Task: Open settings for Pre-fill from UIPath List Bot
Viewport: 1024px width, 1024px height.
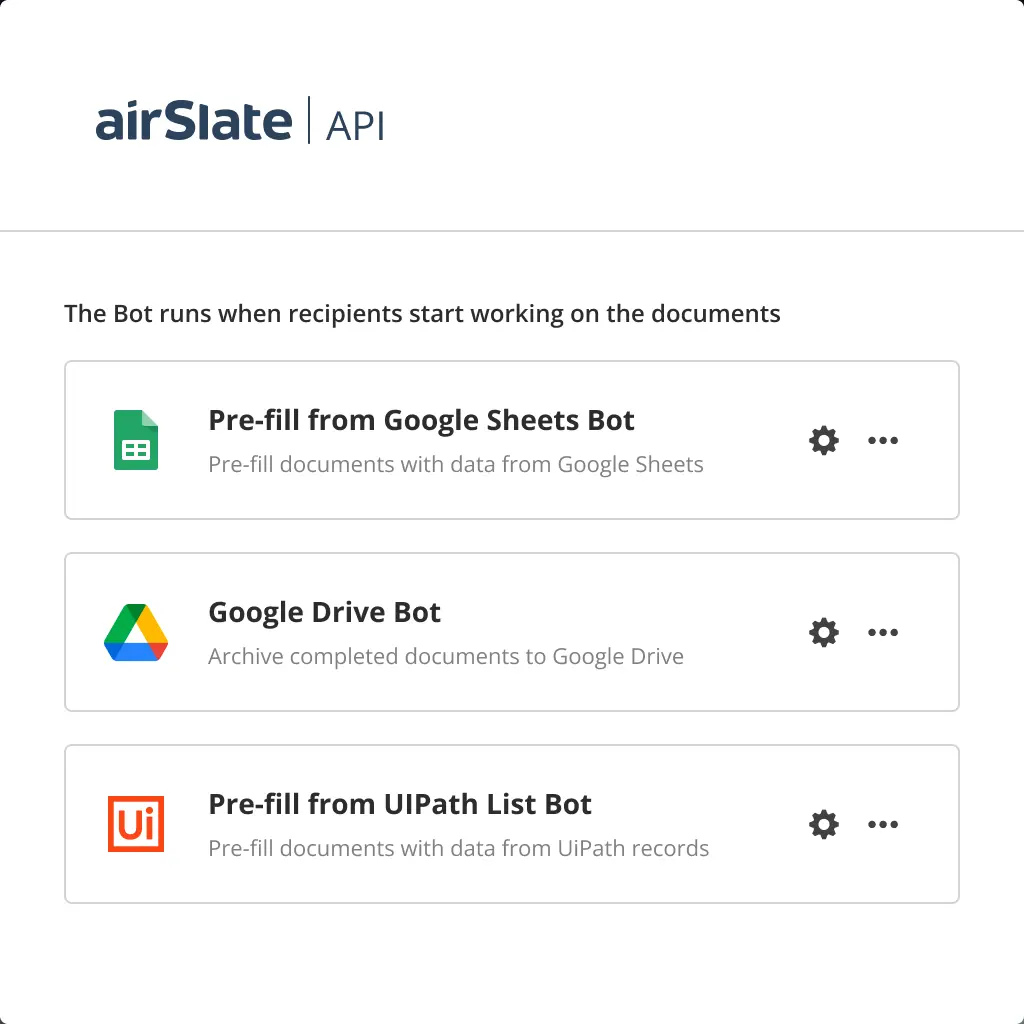Action: (x=823, y=824)
